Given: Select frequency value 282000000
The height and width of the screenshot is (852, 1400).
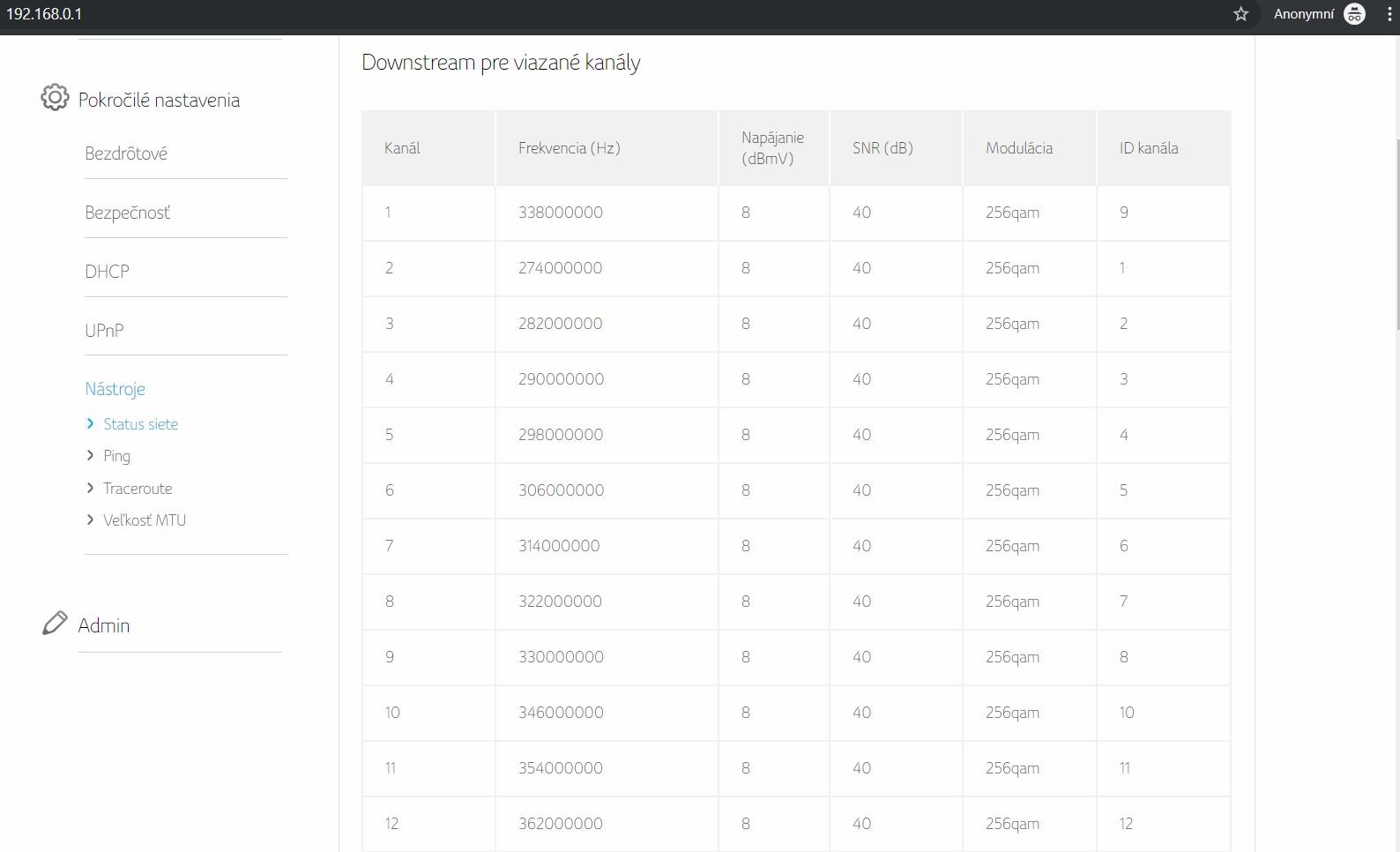Looking at the screenshot, I should [561, 324].
